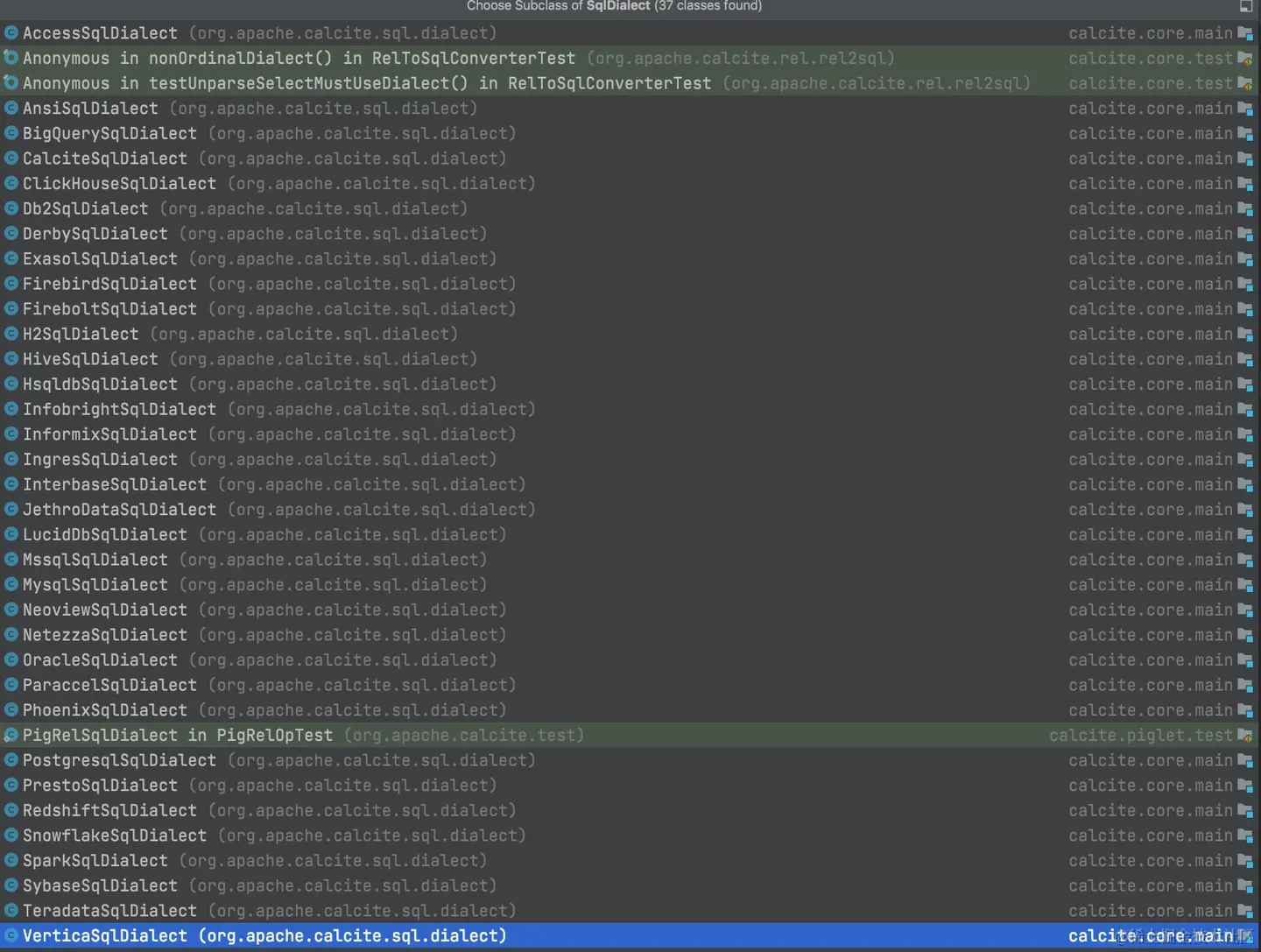
Task: Select DerbySqlDialect row
Action: (x=629, y=234)
